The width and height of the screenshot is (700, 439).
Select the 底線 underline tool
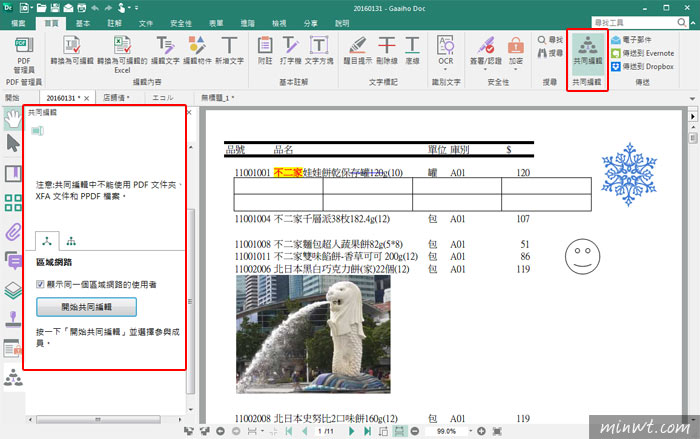coord(412,50)
